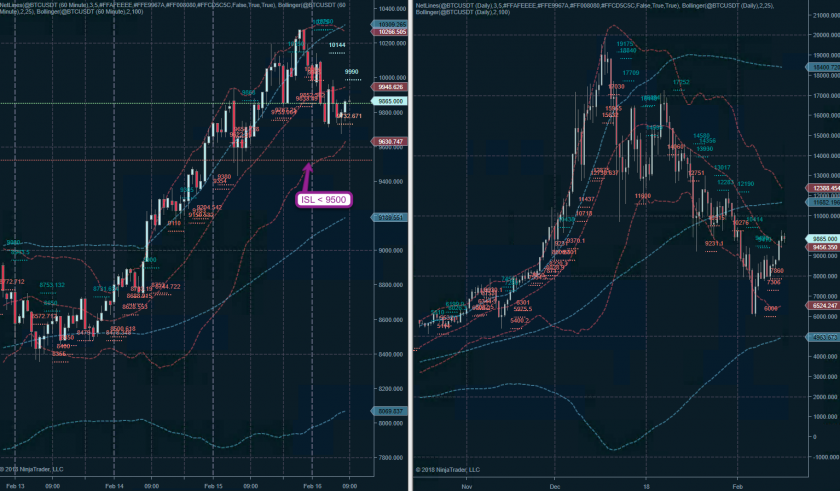Click the 9456.350 red marker on daily chart
This screenshot has height=491, width=840.
pos(823,247)
